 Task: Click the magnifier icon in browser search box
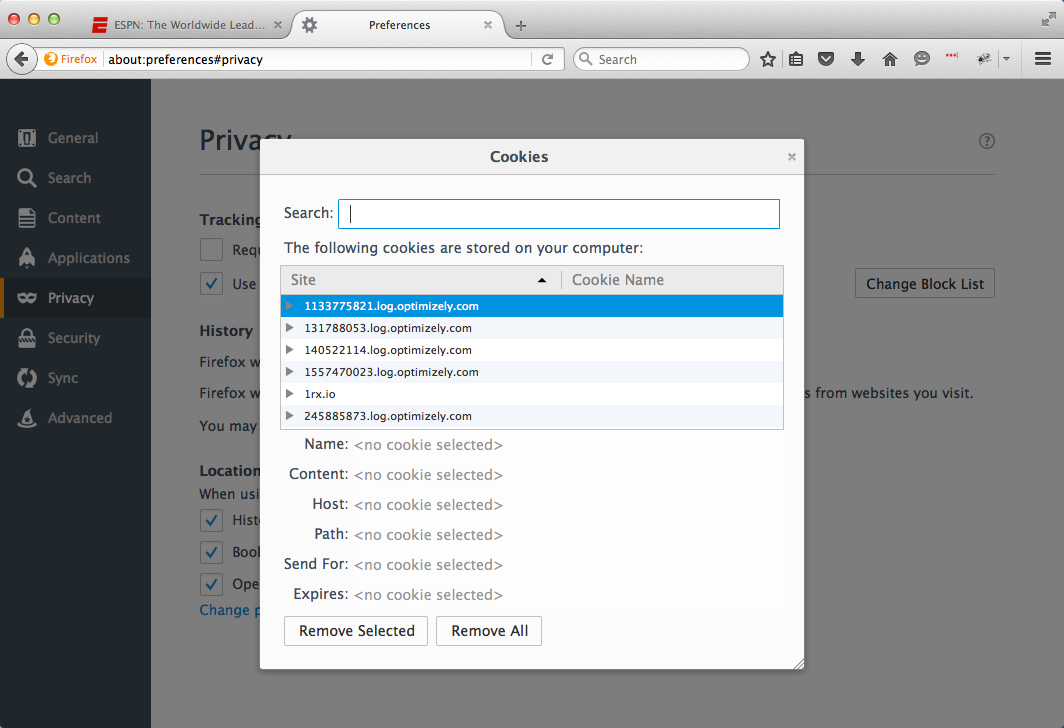[x=586, y=59]
